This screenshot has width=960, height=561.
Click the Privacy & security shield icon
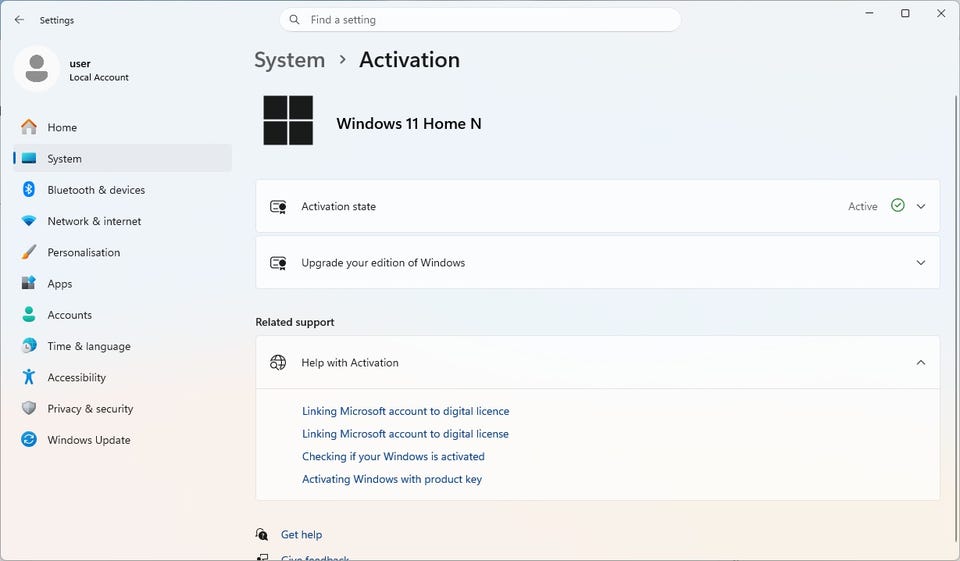click(x=29, y=409)
